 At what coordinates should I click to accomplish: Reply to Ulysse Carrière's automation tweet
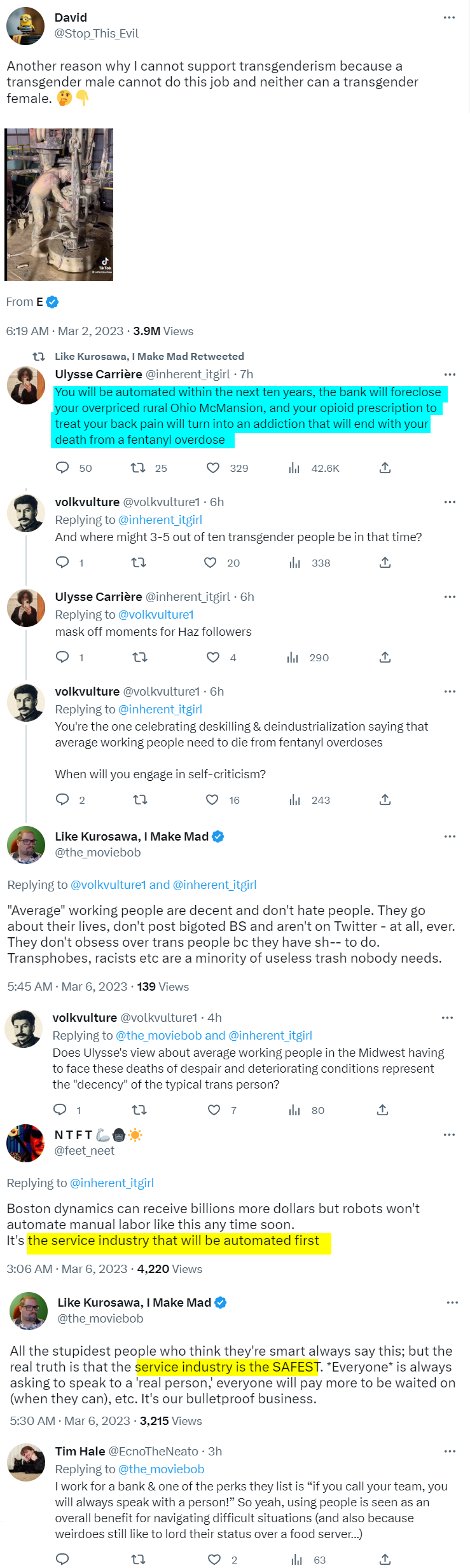[62, 467]
